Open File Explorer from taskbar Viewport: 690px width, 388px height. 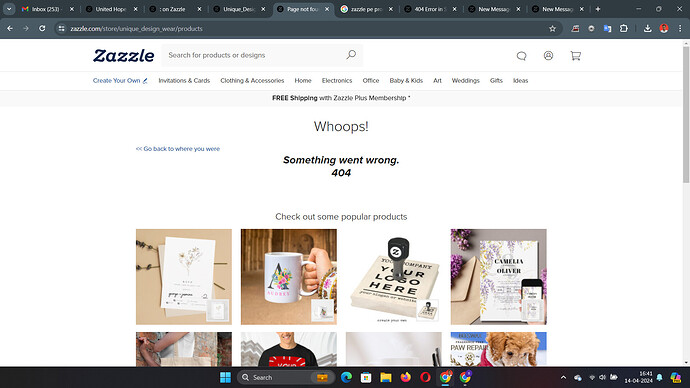coord(385,377)
